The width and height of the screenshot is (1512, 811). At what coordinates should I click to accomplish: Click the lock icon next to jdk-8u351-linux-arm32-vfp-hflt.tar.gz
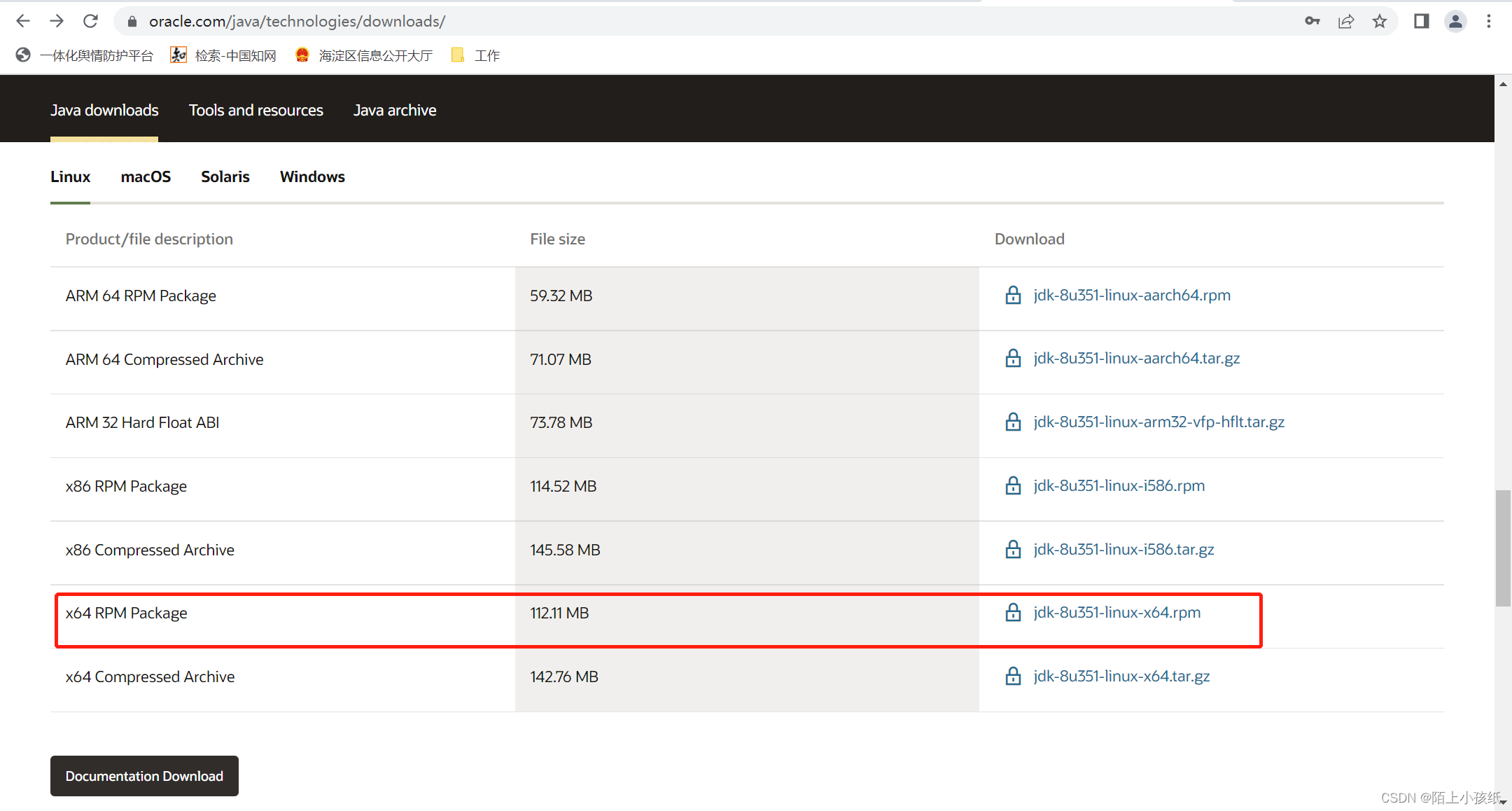1014,422
